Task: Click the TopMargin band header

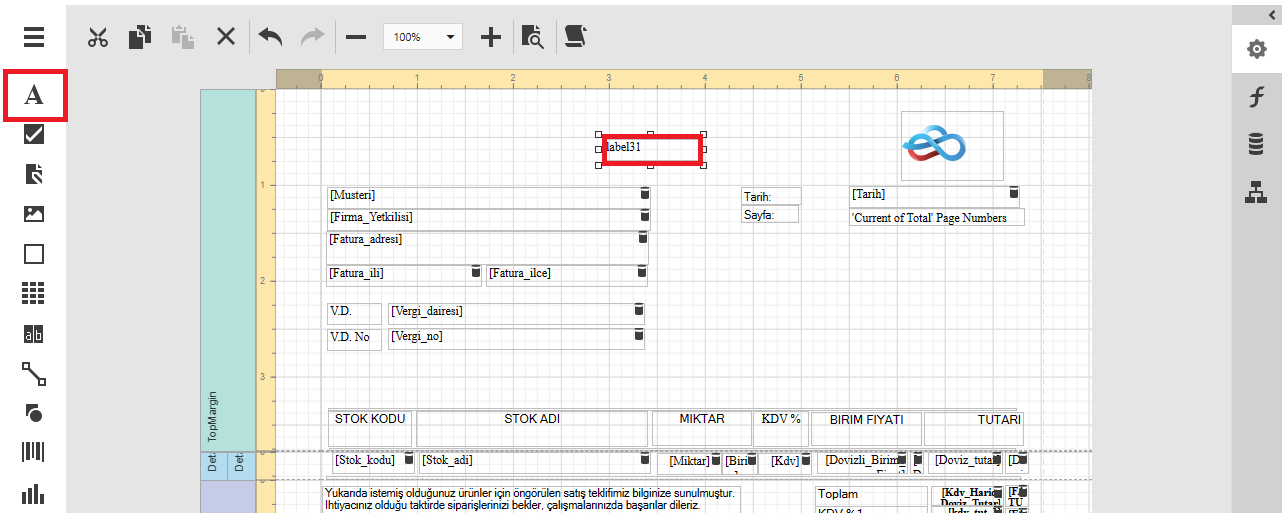Action: 212,415
